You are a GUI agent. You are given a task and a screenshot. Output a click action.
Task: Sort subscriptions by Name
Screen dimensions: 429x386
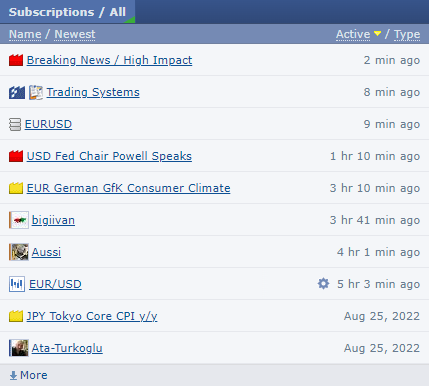coord(25,34)
